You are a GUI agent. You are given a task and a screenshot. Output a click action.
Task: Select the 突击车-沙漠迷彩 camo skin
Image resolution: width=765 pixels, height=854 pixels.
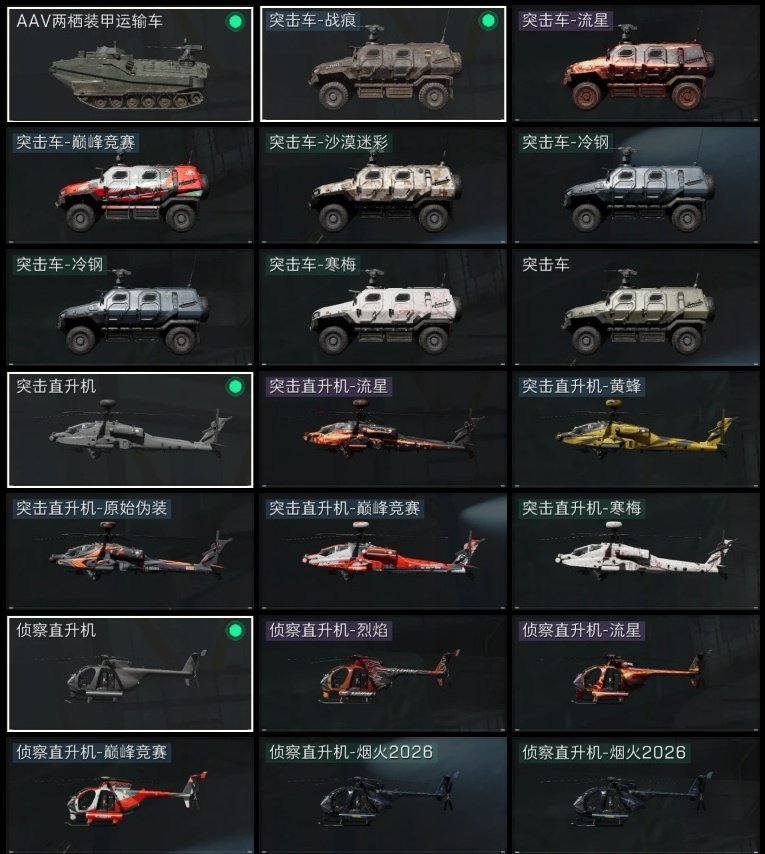(x=383, y=186)
